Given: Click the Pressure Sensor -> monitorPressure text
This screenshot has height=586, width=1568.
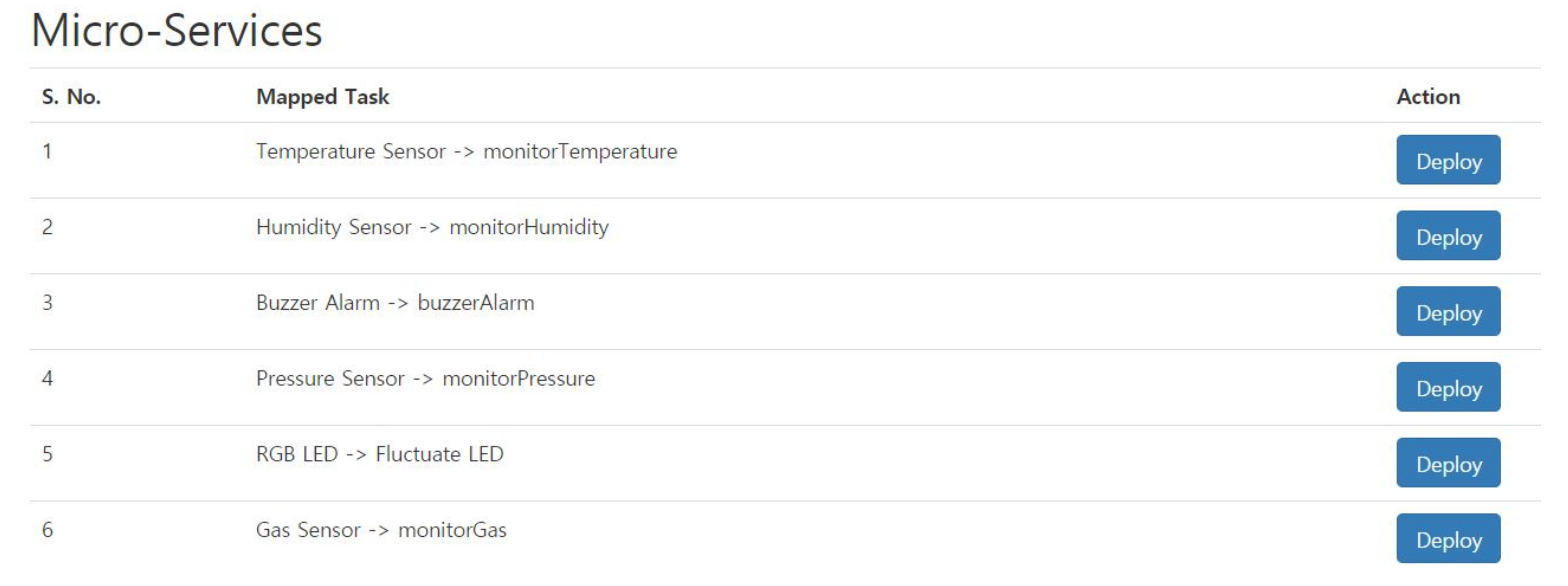Looking at the screenshot, I should (425, 379).
